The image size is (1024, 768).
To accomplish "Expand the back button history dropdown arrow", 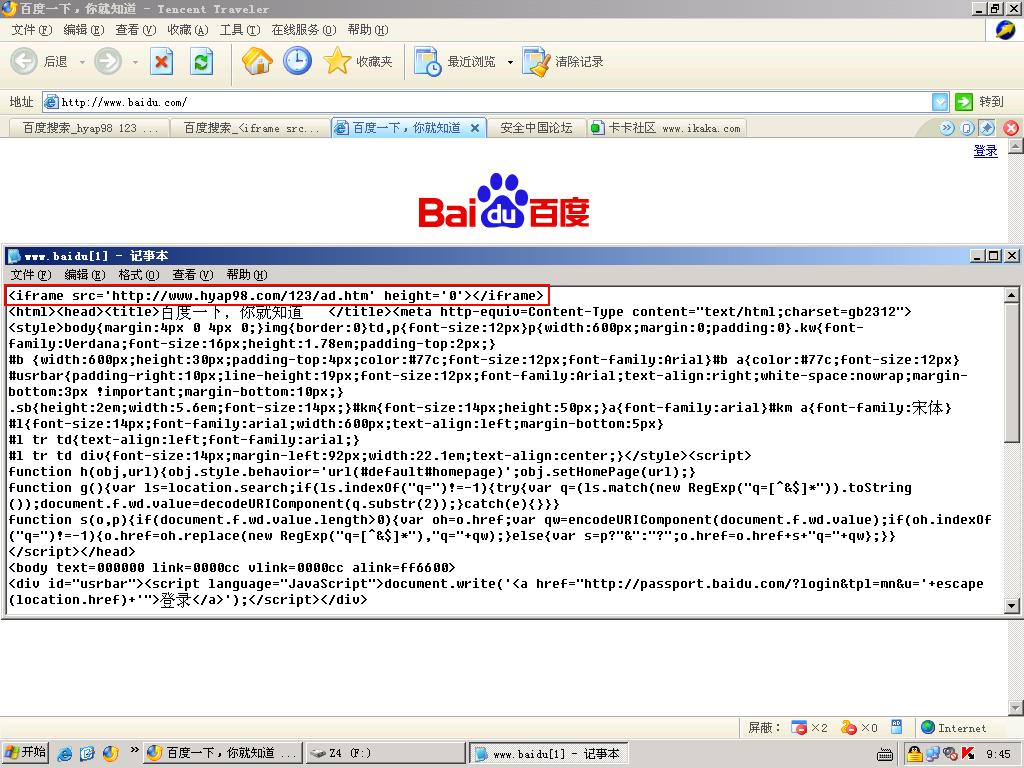I will (x=82, y=62).
